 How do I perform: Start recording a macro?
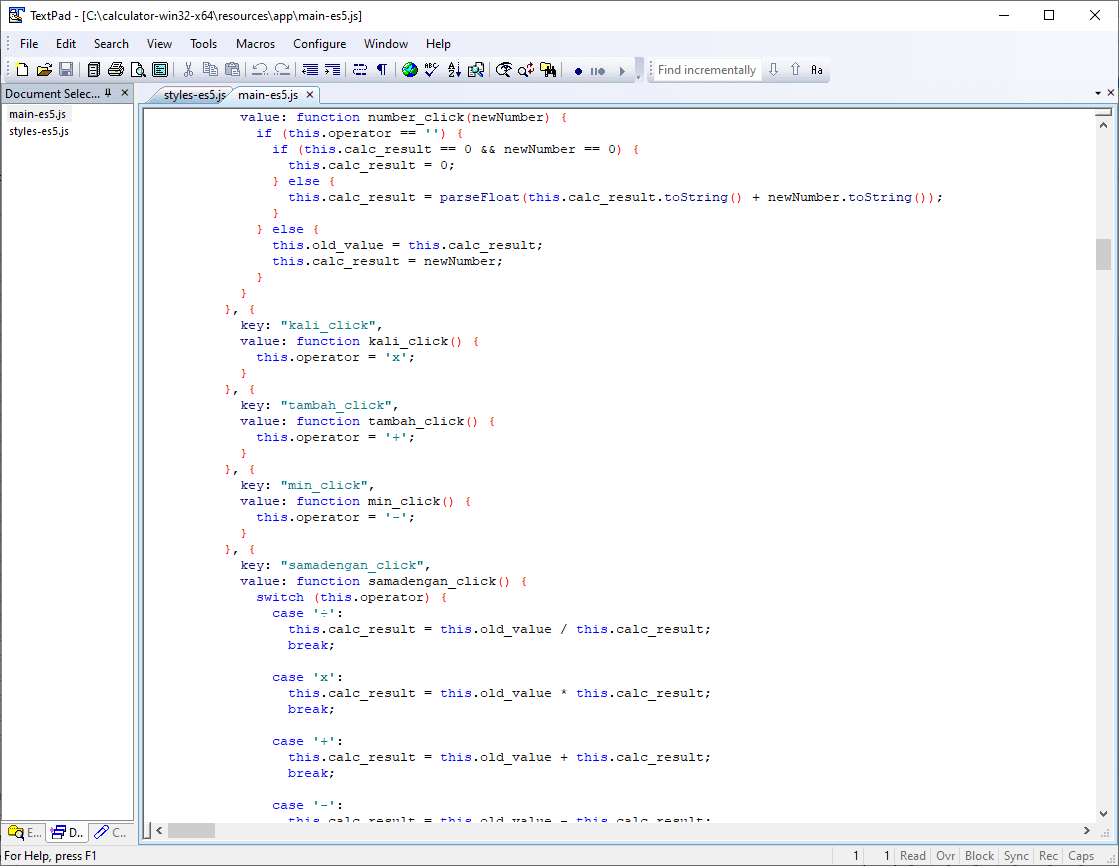pyautogui.click(x=578, y=71)
